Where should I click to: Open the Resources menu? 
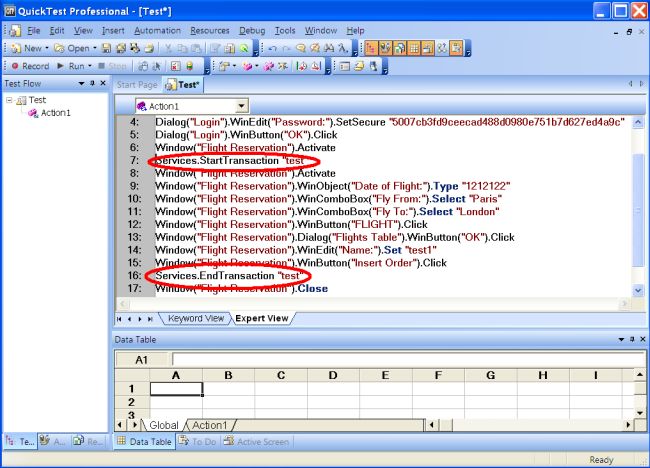pyautogui.click(x=210, y=31)
